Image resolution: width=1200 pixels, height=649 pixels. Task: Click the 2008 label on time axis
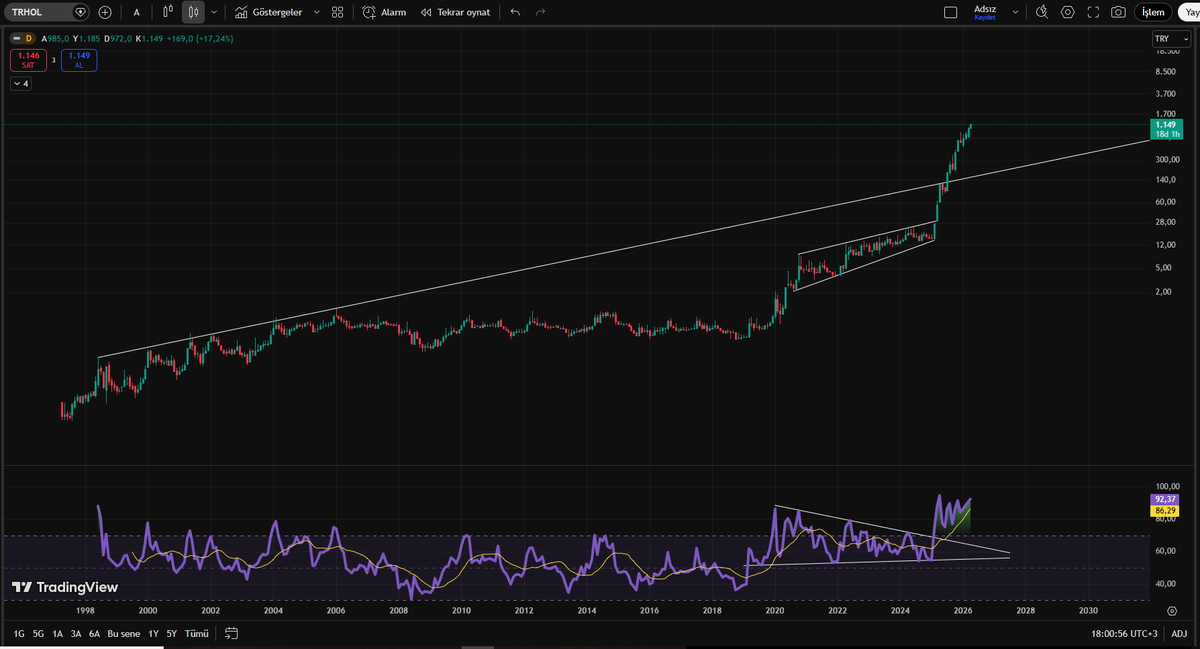[399, 610]
